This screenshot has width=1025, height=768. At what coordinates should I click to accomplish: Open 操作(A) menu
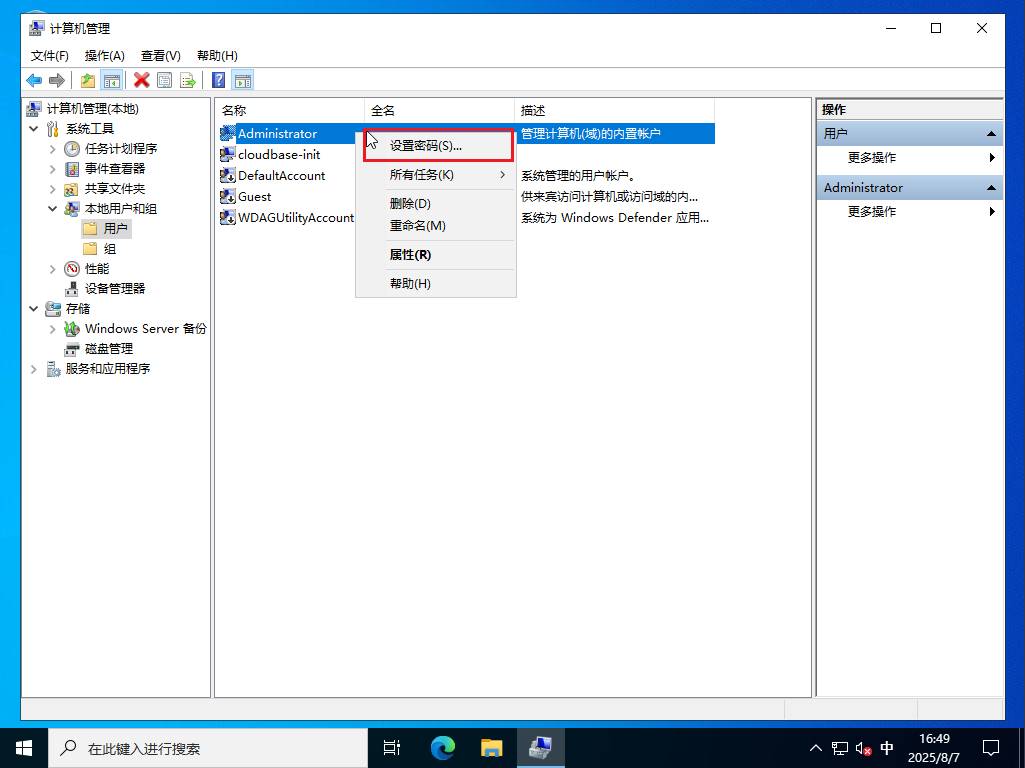(105, 56)
